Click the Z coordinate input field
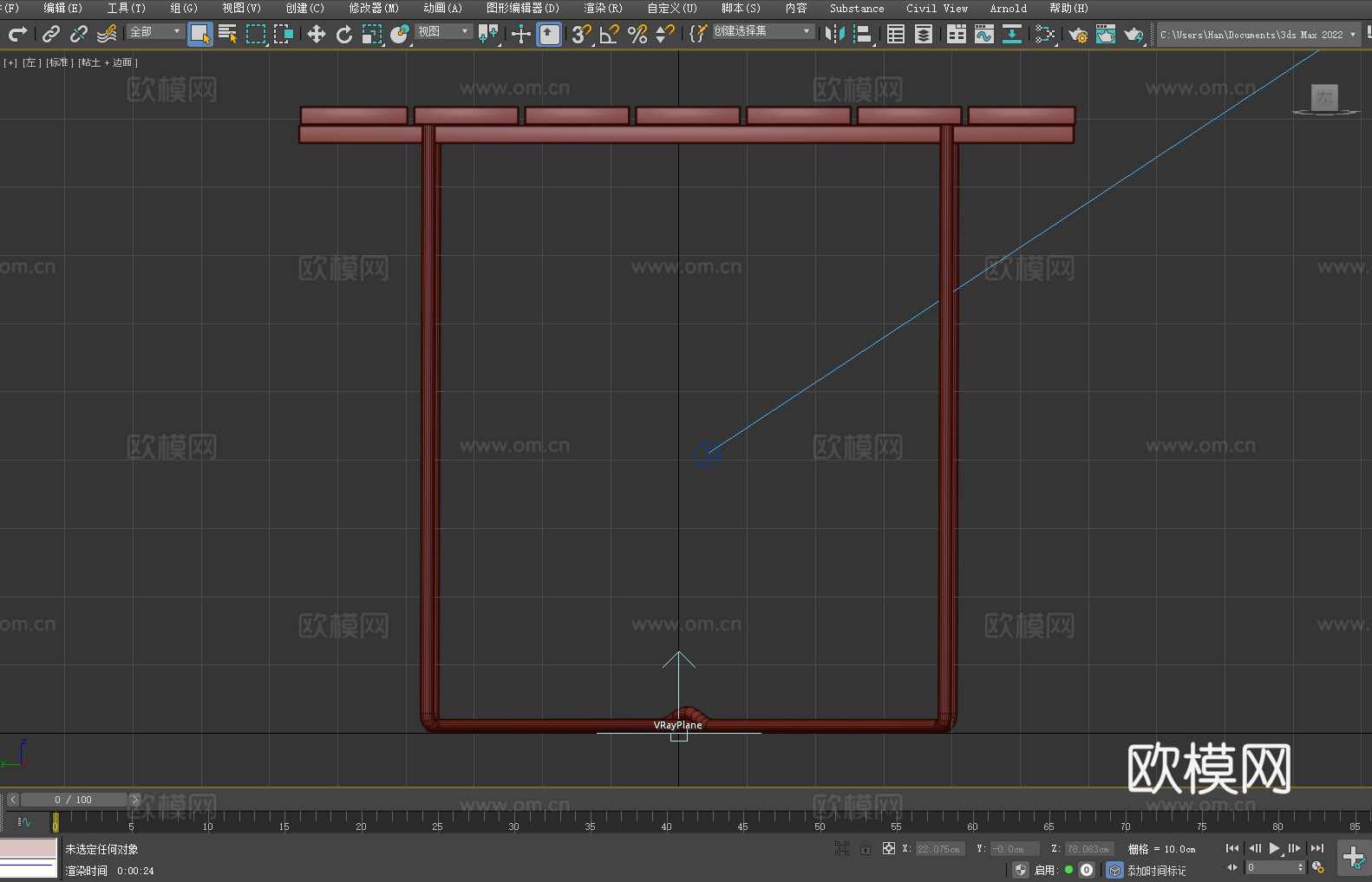The image size is (1372, 882). (1088, 849)
